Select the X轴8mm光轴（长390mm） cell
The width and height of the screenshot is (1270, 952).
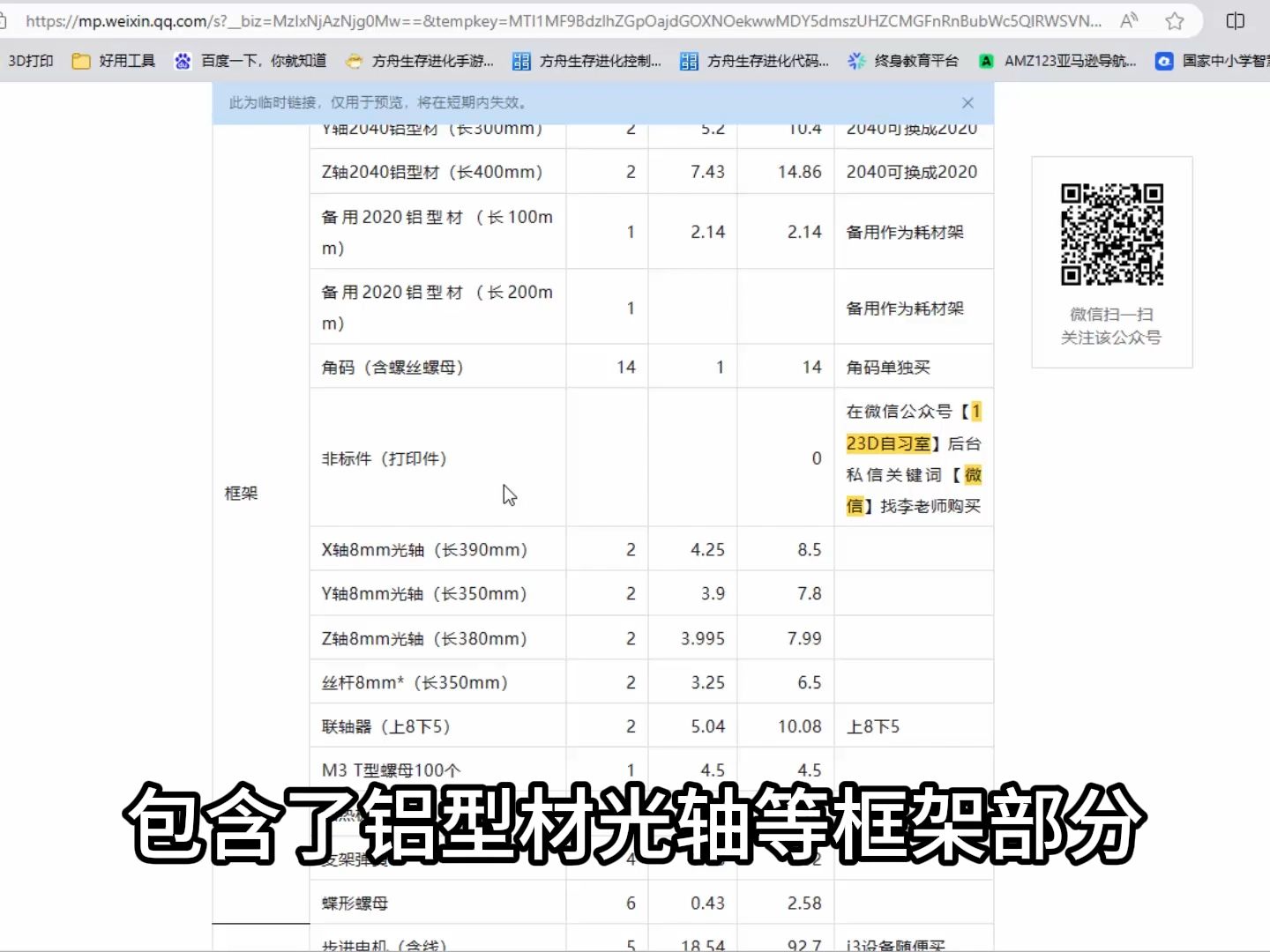tap(437, 550)
